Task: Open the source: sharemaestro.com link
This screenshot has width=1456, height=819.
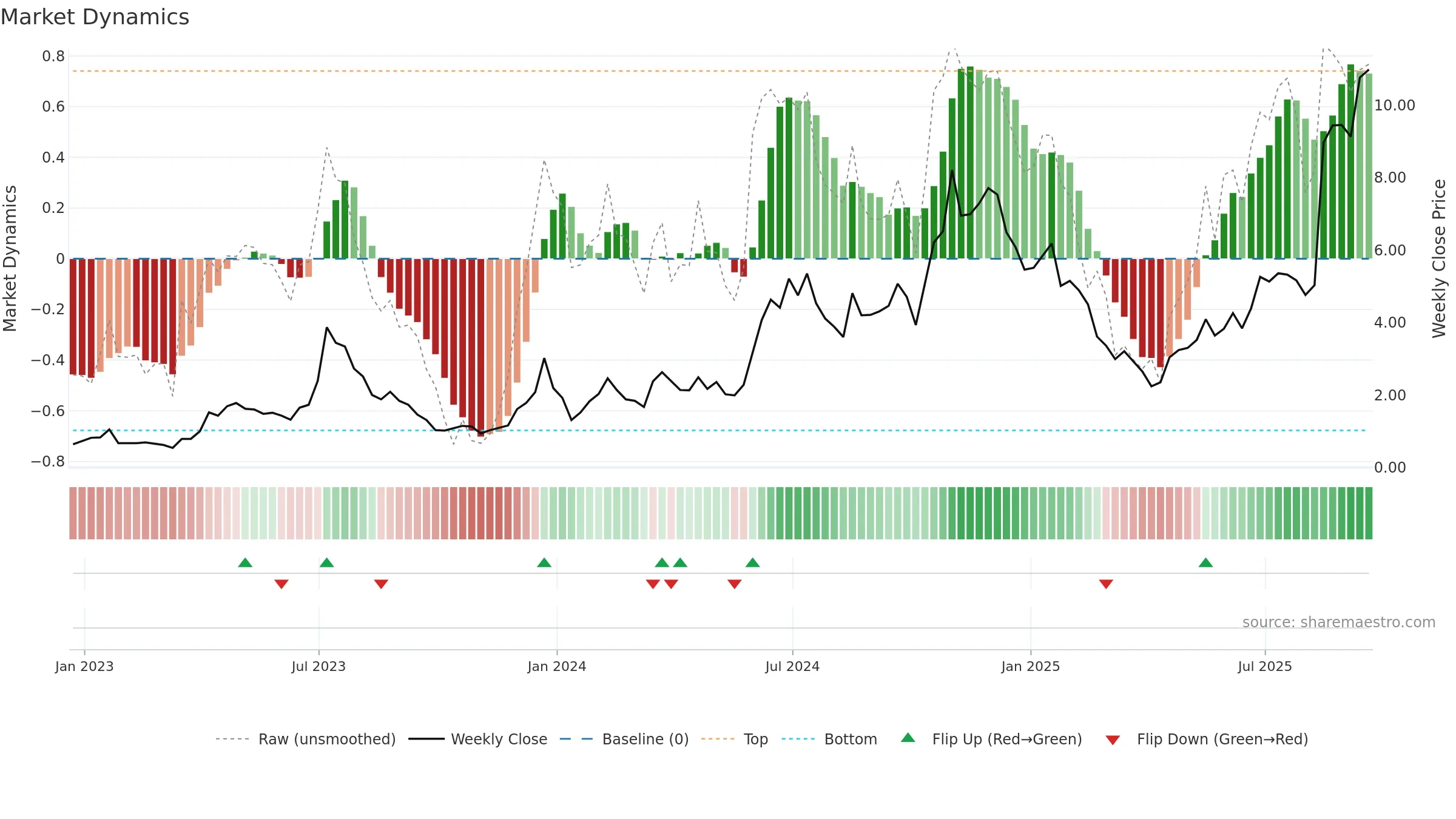Action: click(1339, 622)
